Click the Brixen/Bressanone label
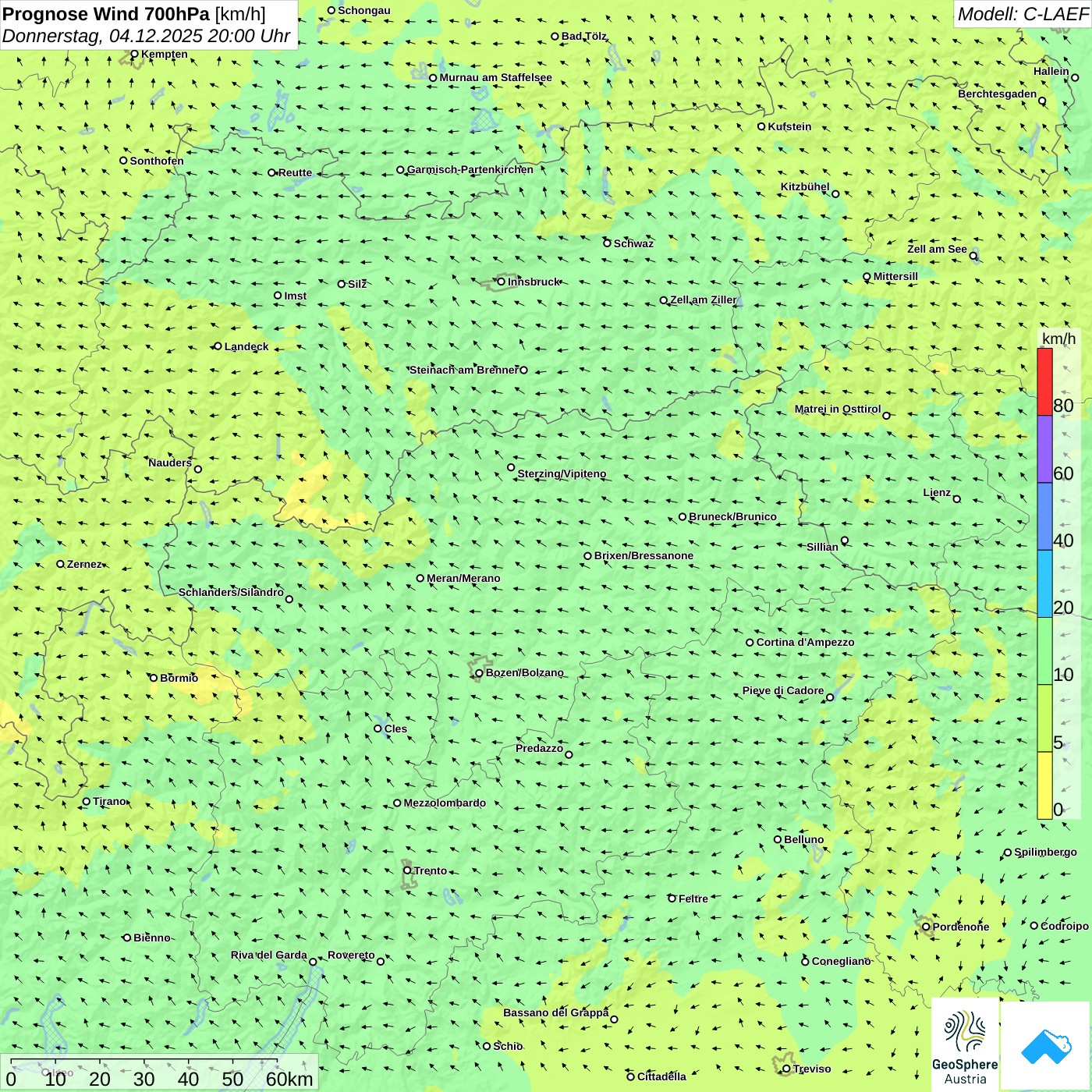Image resolution: width=1092 pixels, height=1092 pixels. click(643, 556)
